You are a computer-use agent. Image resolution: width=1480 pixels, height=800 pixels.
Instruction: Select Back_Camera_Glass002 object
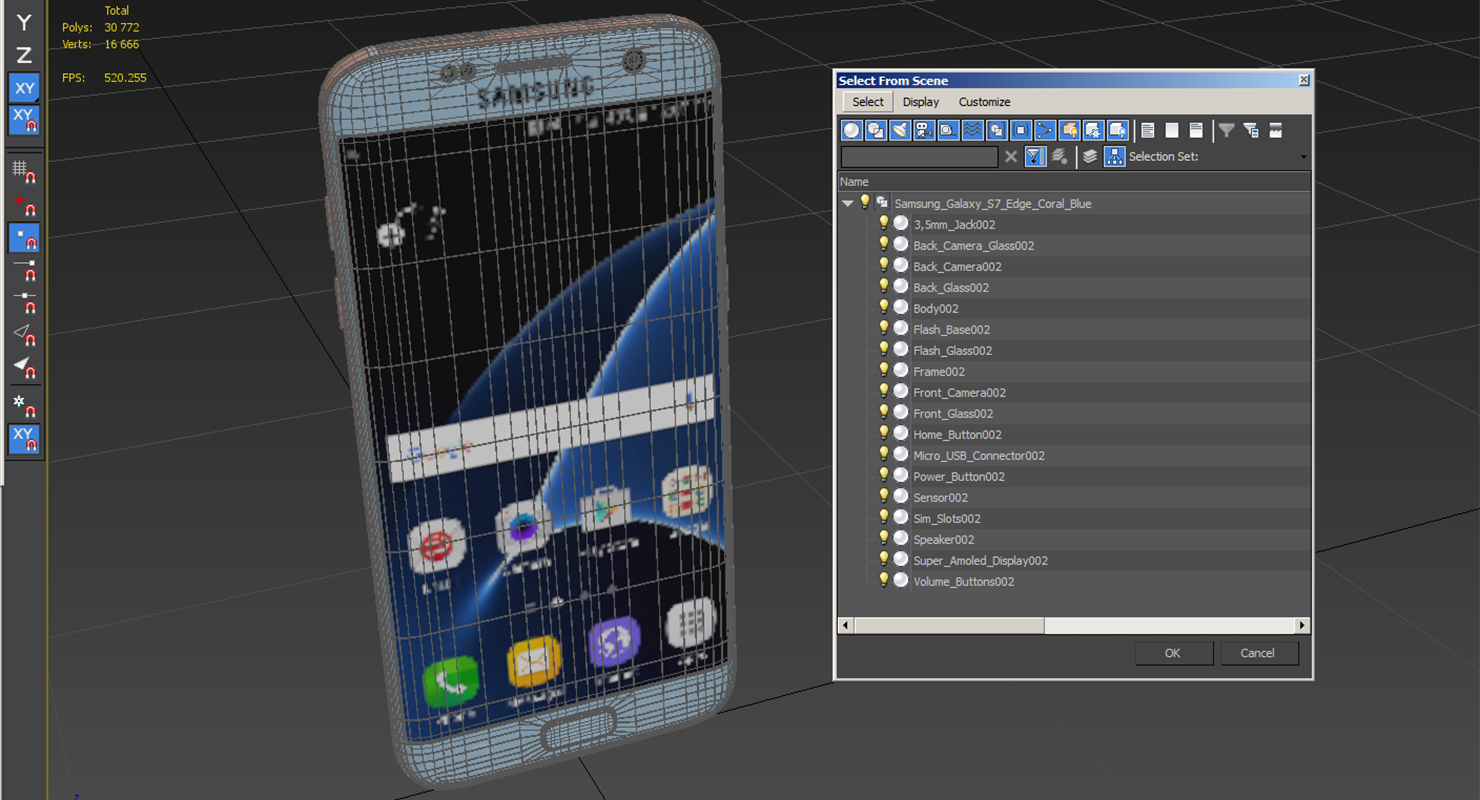coord(973,246)
